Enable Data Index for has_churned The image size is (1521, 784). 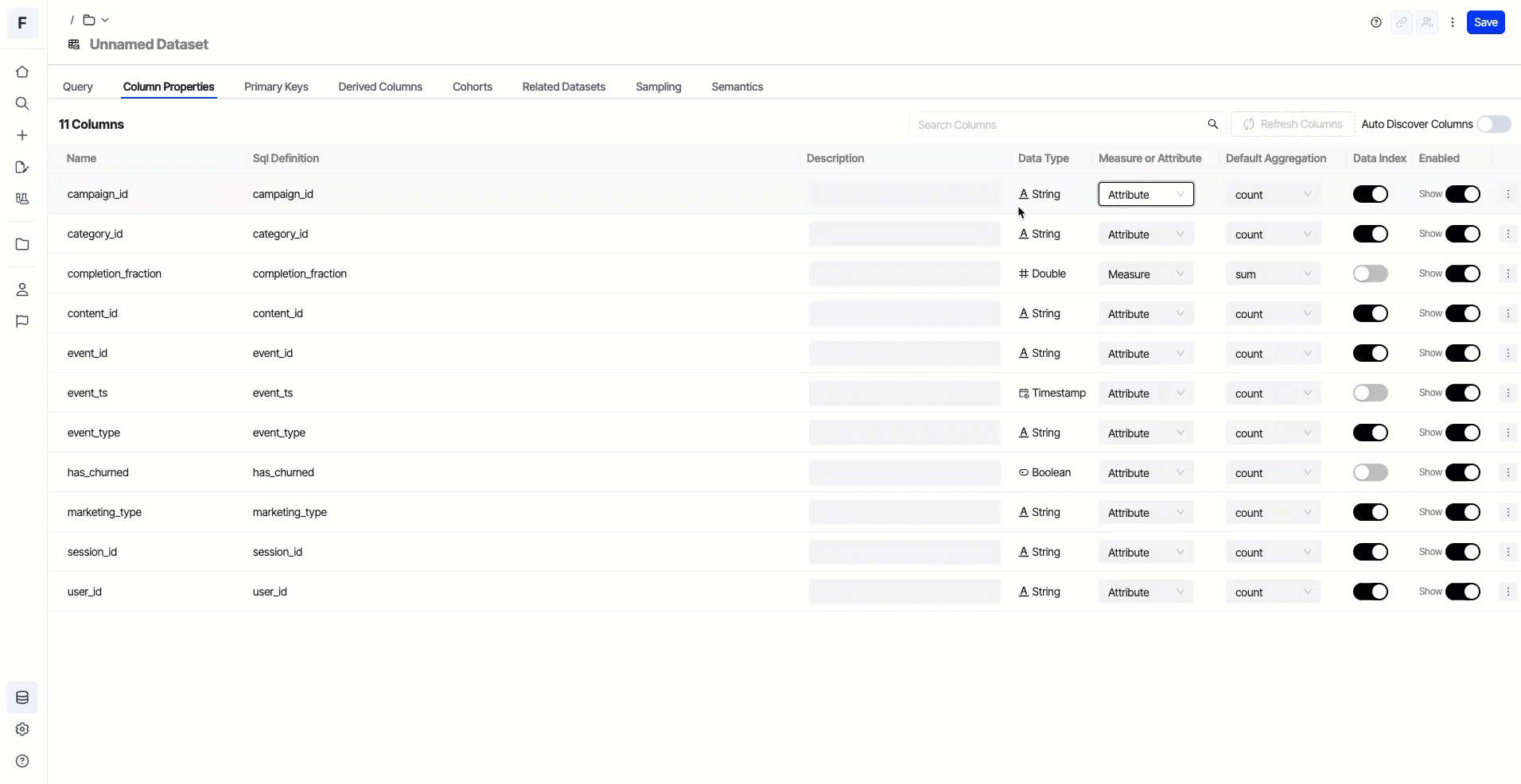[x=1371, y=472]
